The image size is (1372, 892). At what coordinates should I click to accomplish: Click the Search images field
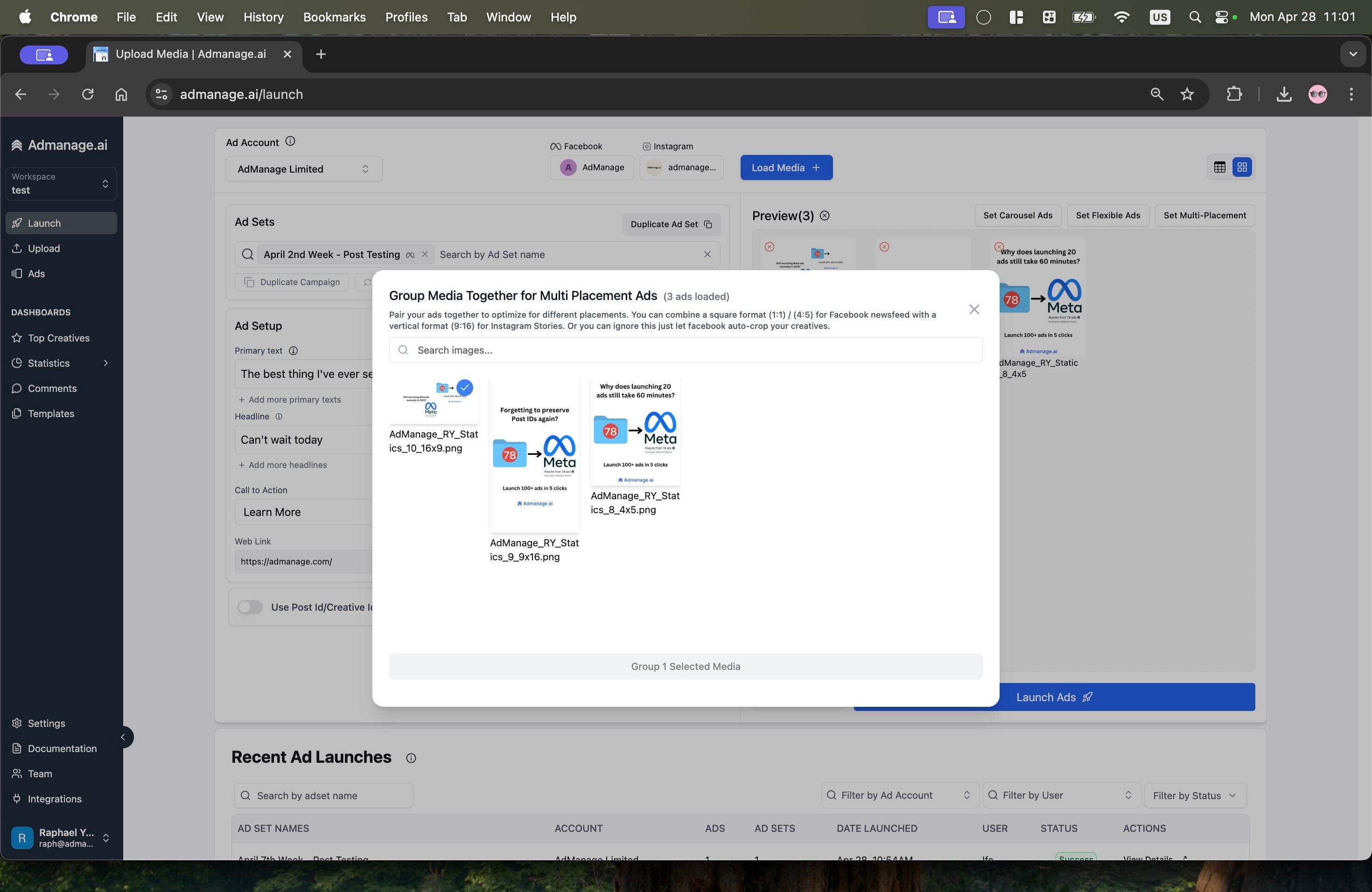tap(685, 350)
